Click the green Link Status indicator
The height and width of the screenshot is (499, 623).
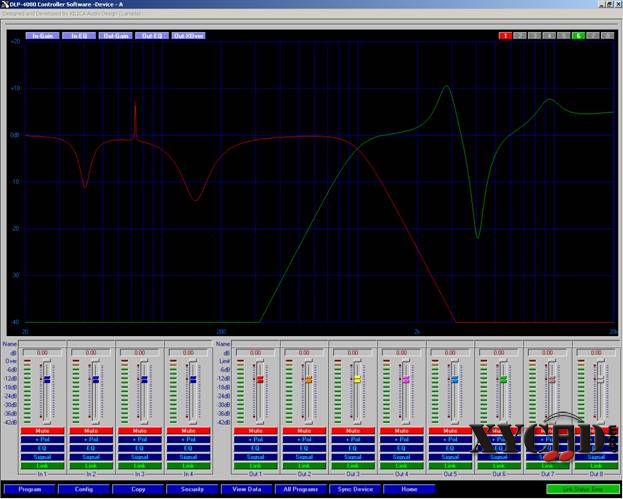583,489
